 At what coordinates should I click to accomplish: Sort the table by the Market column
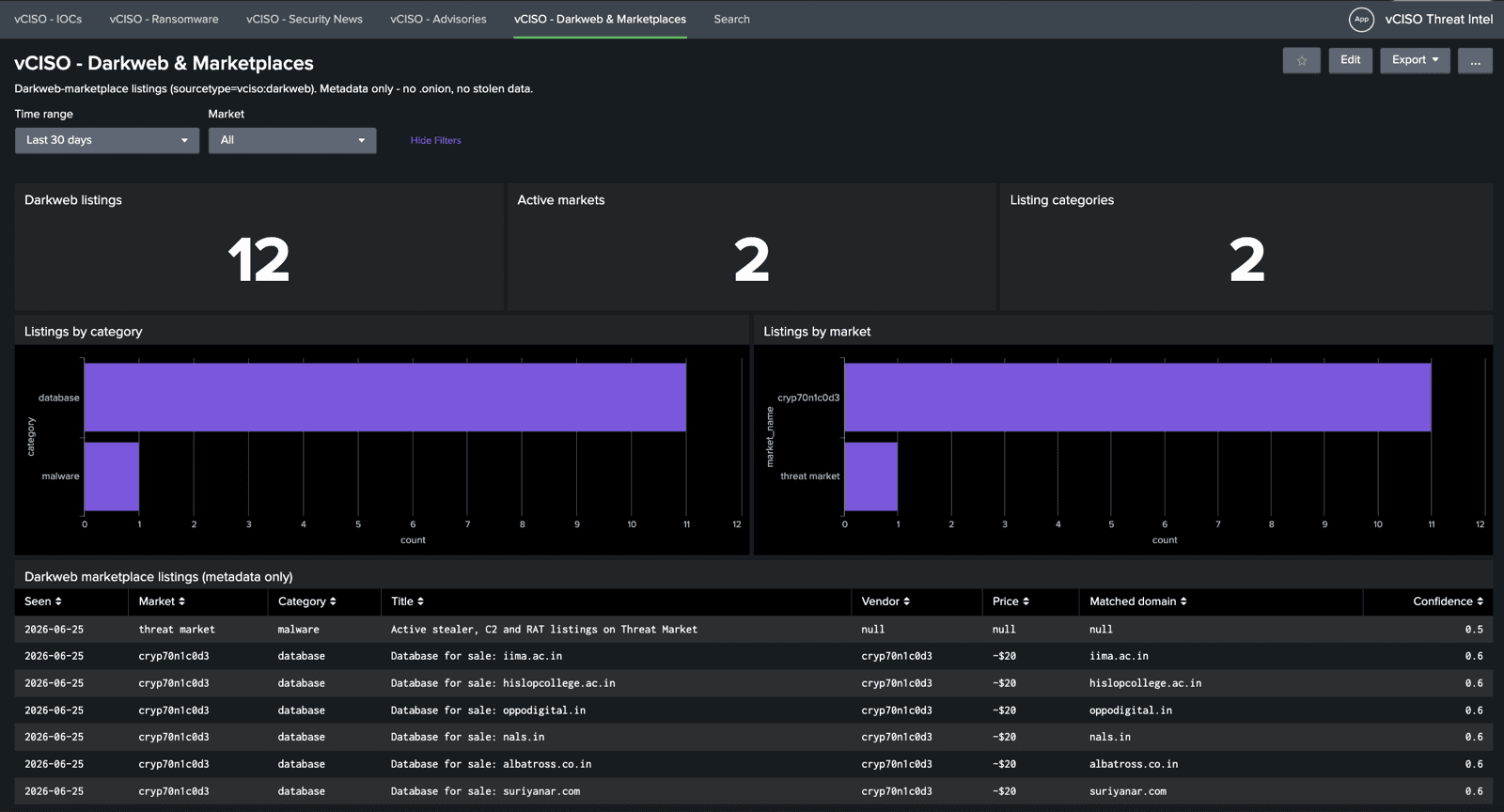[x=162, y=601]
